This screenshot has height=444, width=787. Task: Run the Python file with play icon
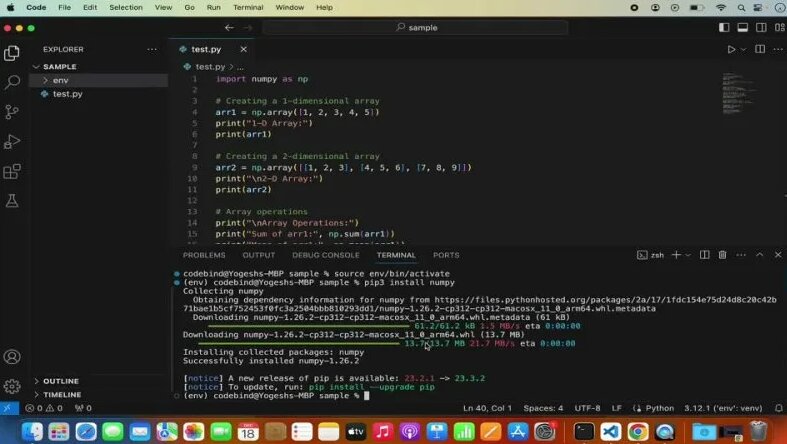[x=731, y=49]
